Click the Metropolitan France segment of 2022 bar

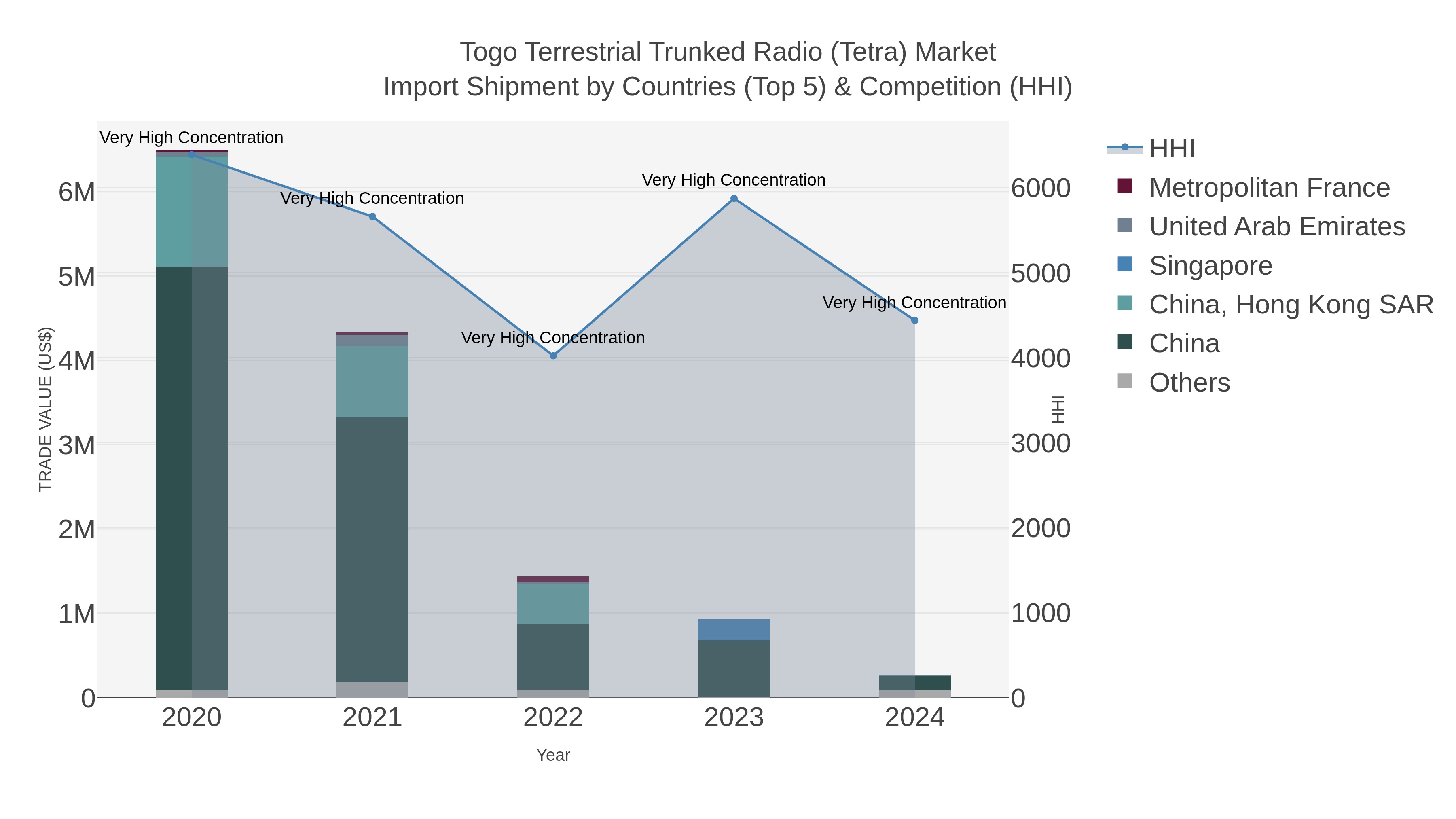553,579
